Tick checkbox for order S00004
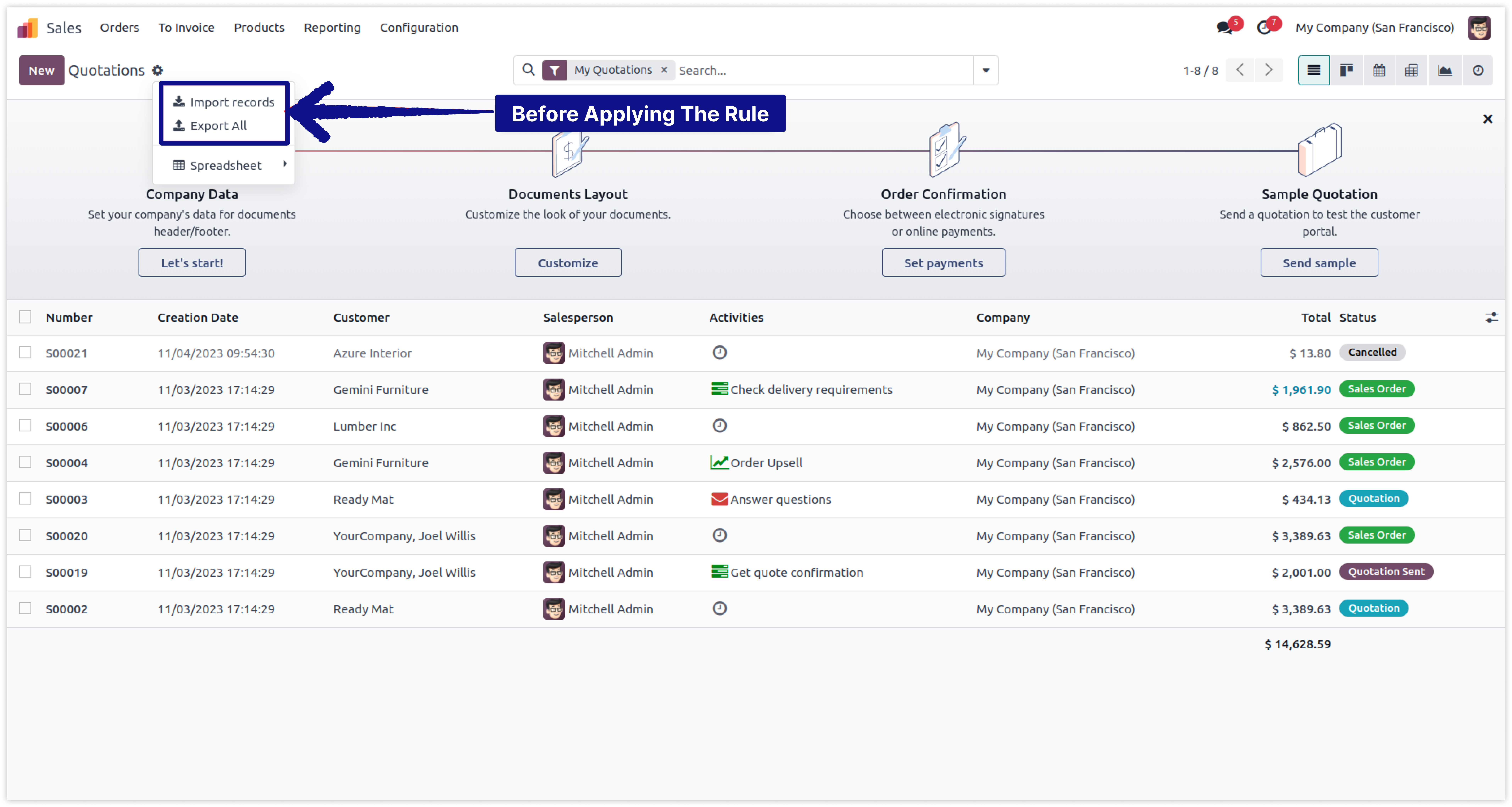The width and height of the screenshot is (1512, 807). [25, 462]
